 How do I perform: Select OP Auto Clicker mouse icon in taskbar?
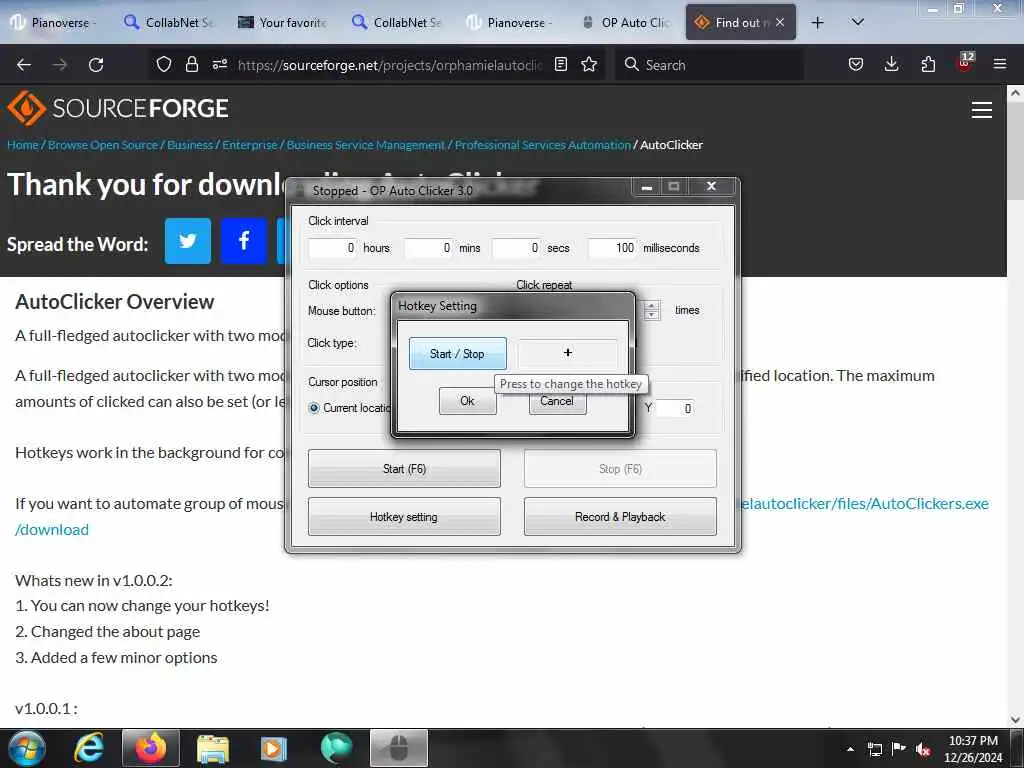click(399, 748)
